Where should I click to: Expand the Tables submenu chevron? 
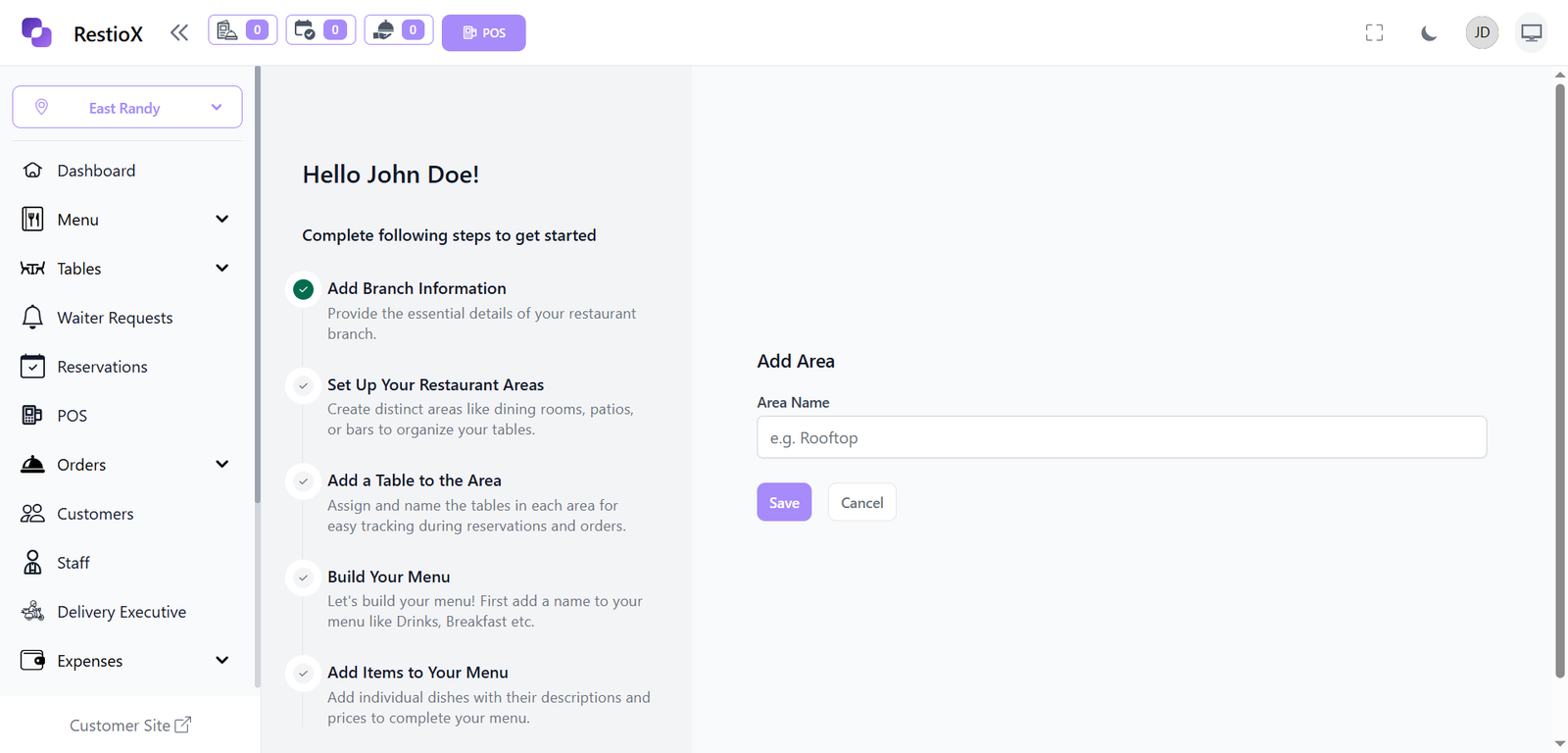(x=222, y=269)
